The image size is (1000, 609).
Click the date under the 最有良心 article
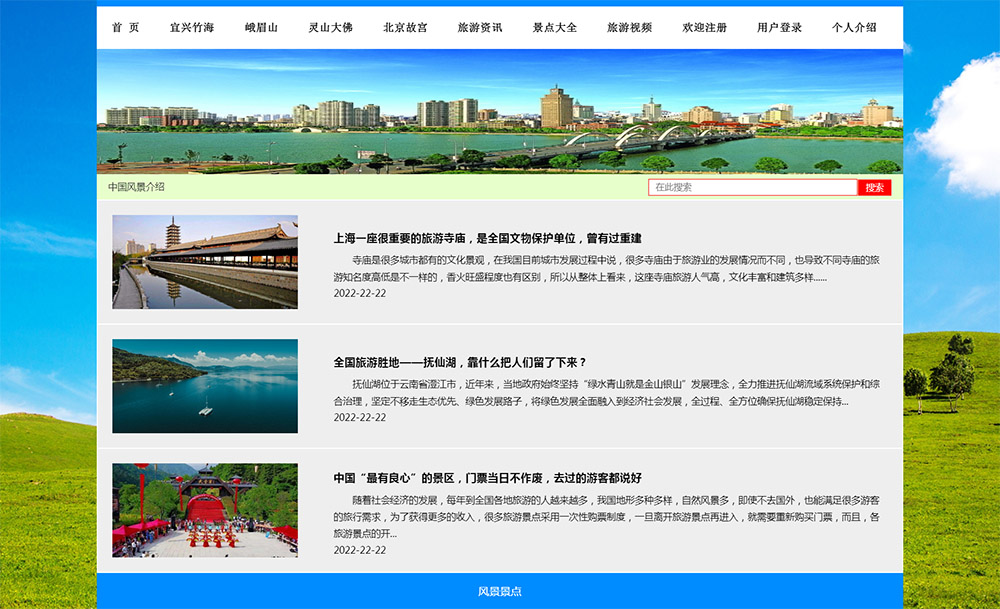(x=360, y=550)
